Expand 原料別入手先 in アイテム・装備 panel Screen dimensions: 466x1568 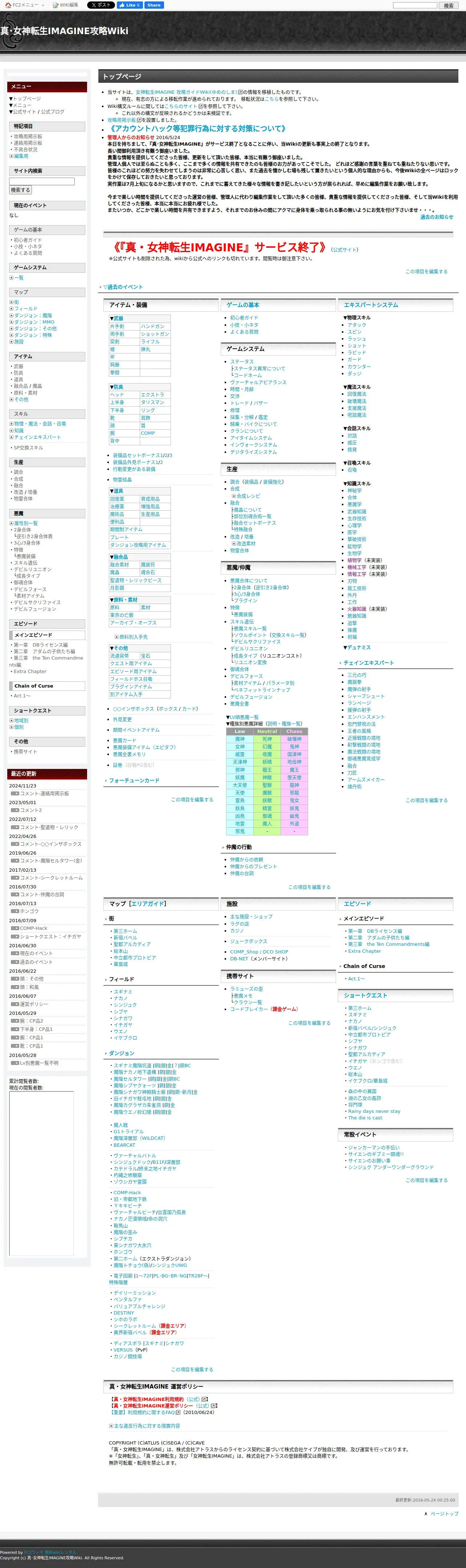click(117, 637)
